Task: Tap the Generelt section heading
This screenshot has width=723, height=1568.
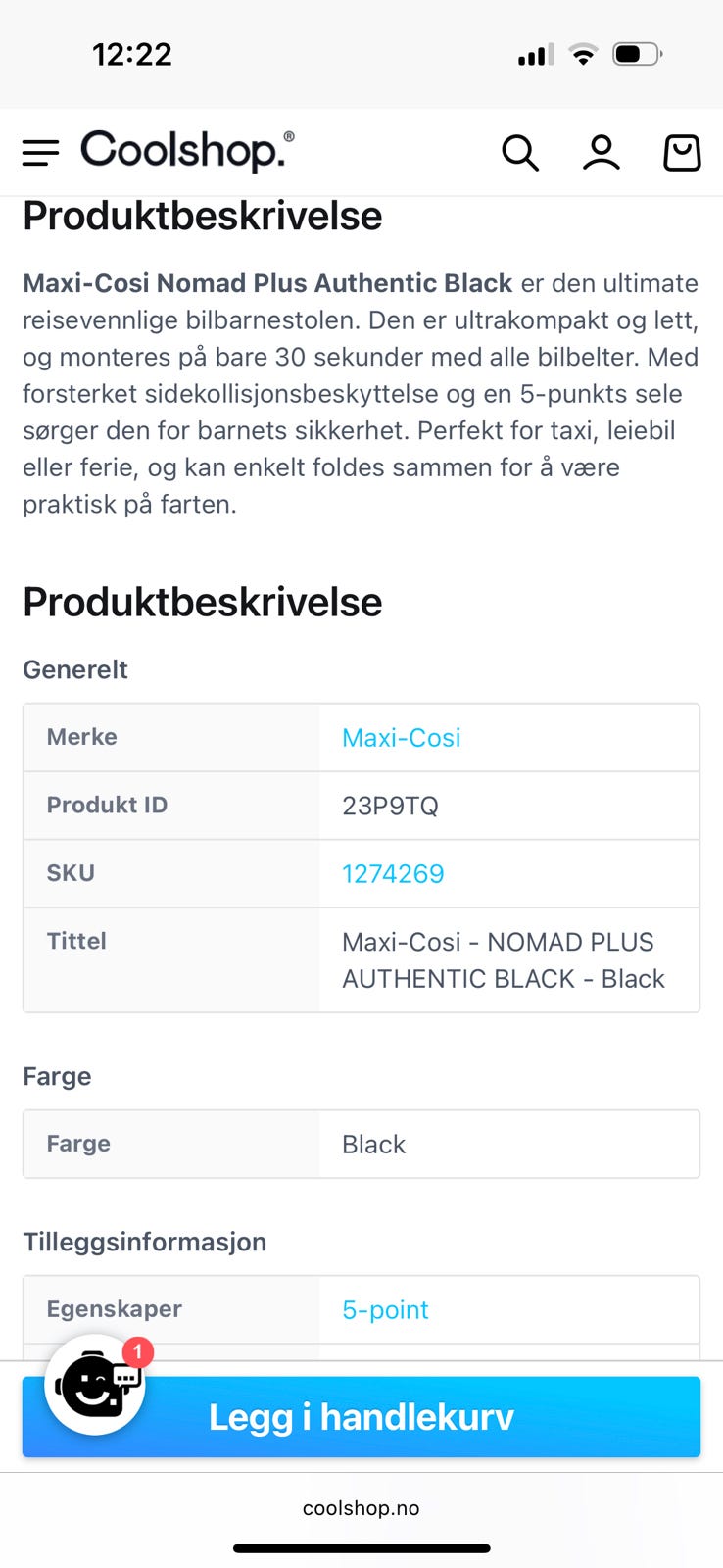Action: click(75, 670)
